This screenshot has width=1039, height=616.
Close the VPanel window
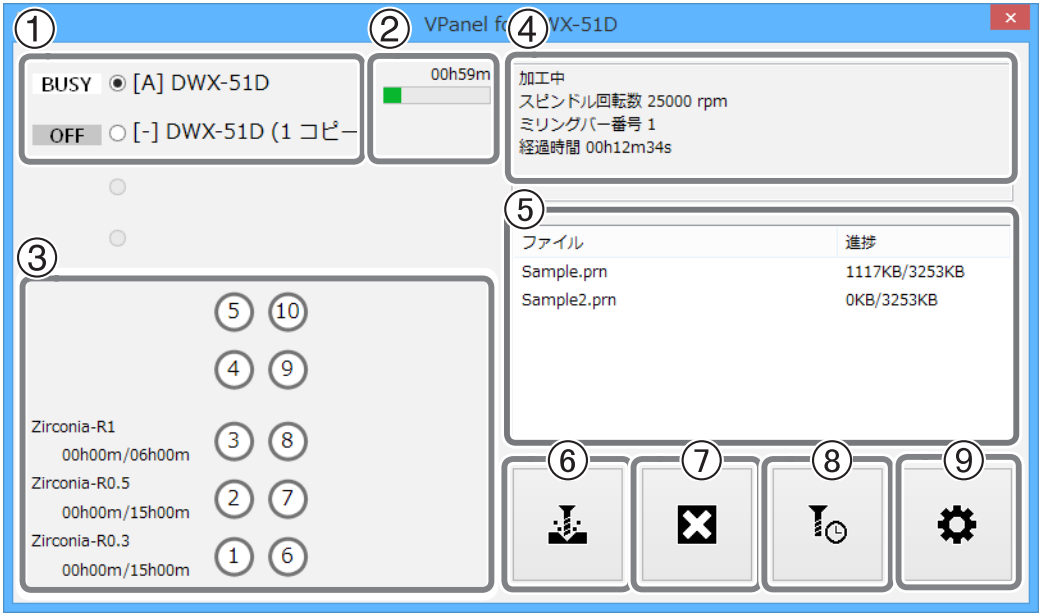[1010, 18]
